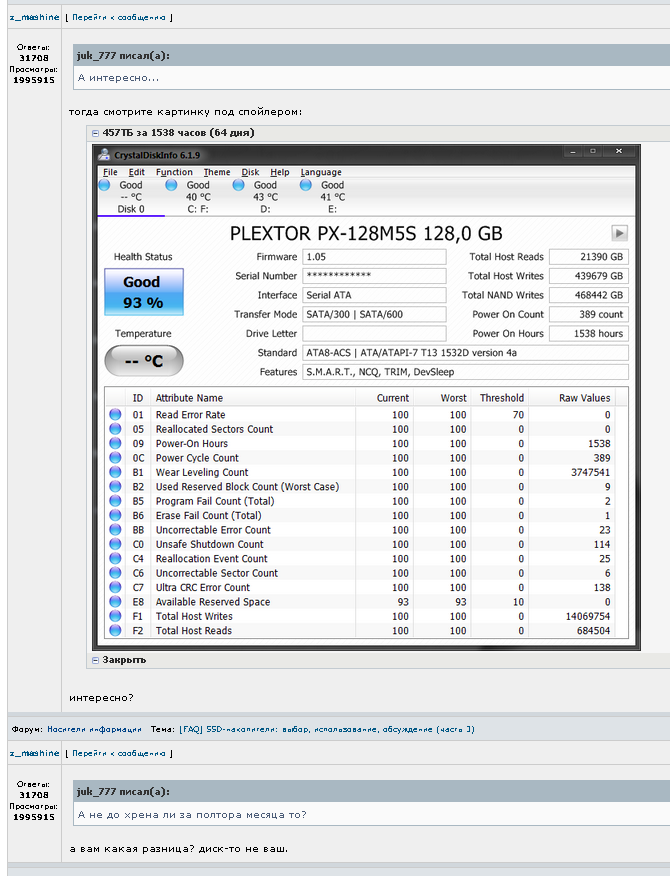Click status orb for Program Fail Count
This screenshot has height=876, width=670.
[115, 501]
